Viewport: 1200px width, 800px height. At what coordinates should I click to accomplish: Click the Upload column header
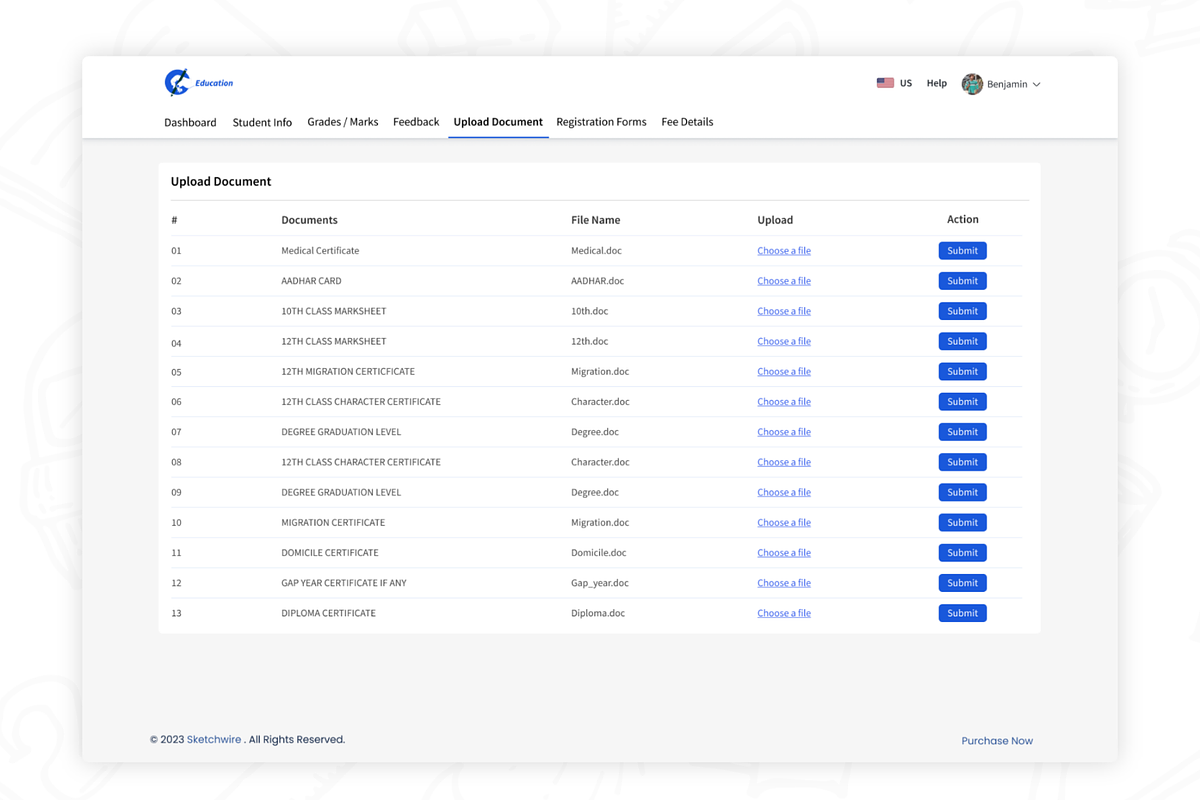775,220
